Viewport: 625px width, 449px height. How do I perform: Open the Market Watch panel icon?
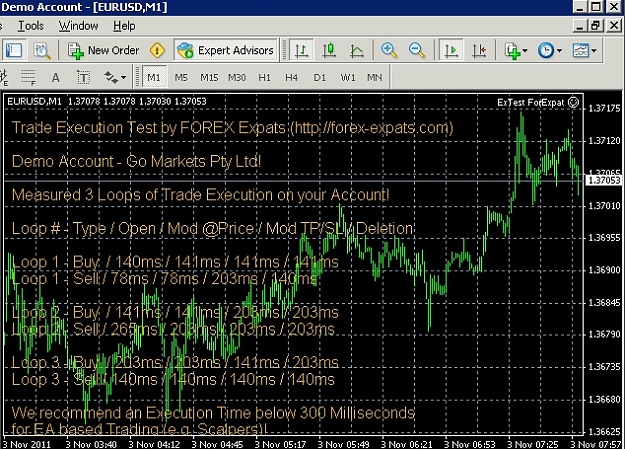[14, 50]
